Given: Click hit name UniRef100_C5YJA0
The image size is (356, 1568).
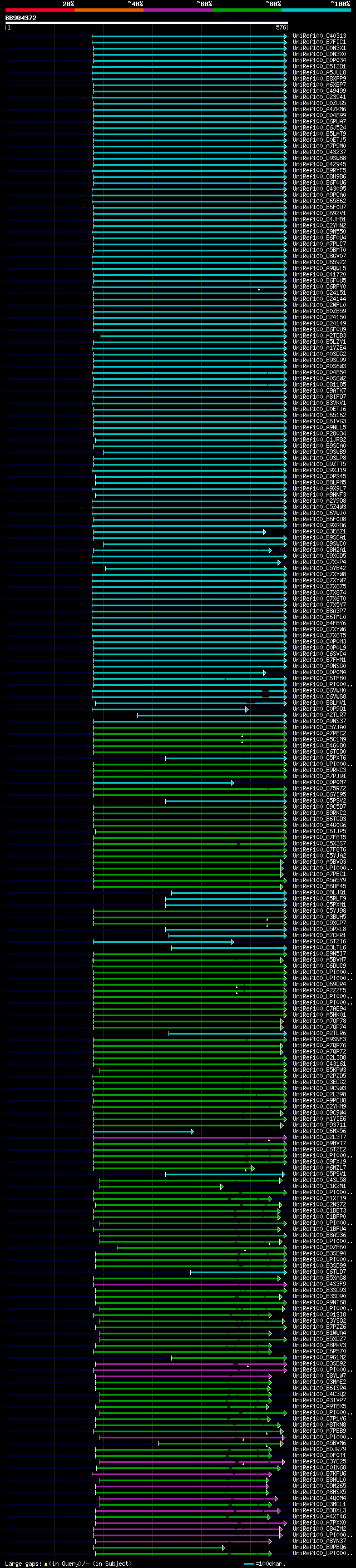Looking at the screenshot, I should [x=319, y=727].
